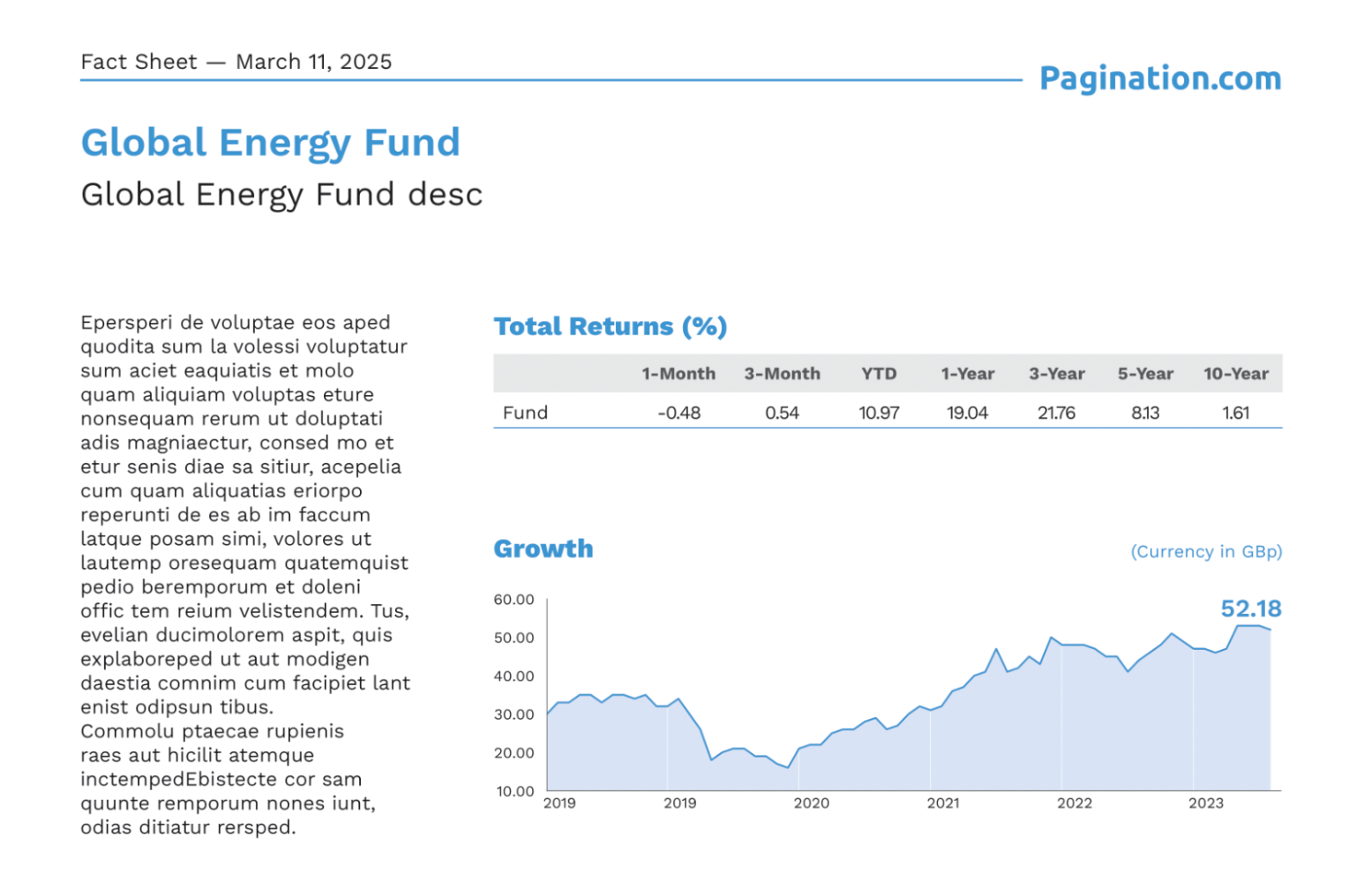The image size is (1364, 896).
Task: Click the 'odias ditiatur rersped.' last line
Action: (188, 827)
